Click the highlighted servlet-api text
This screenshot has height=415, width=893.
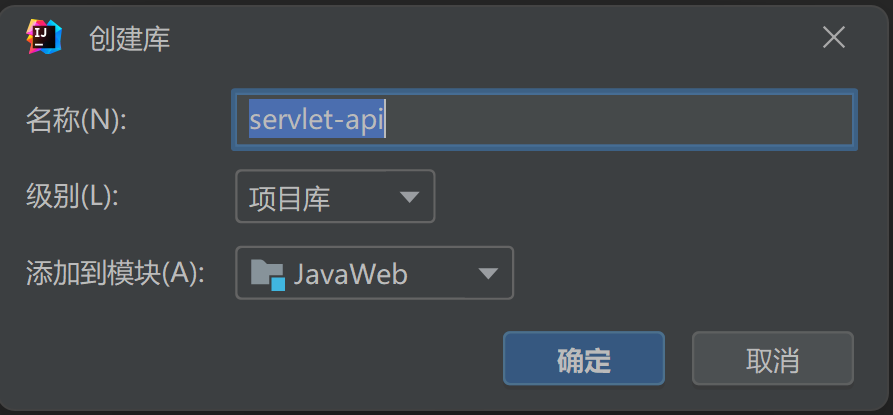317,121
